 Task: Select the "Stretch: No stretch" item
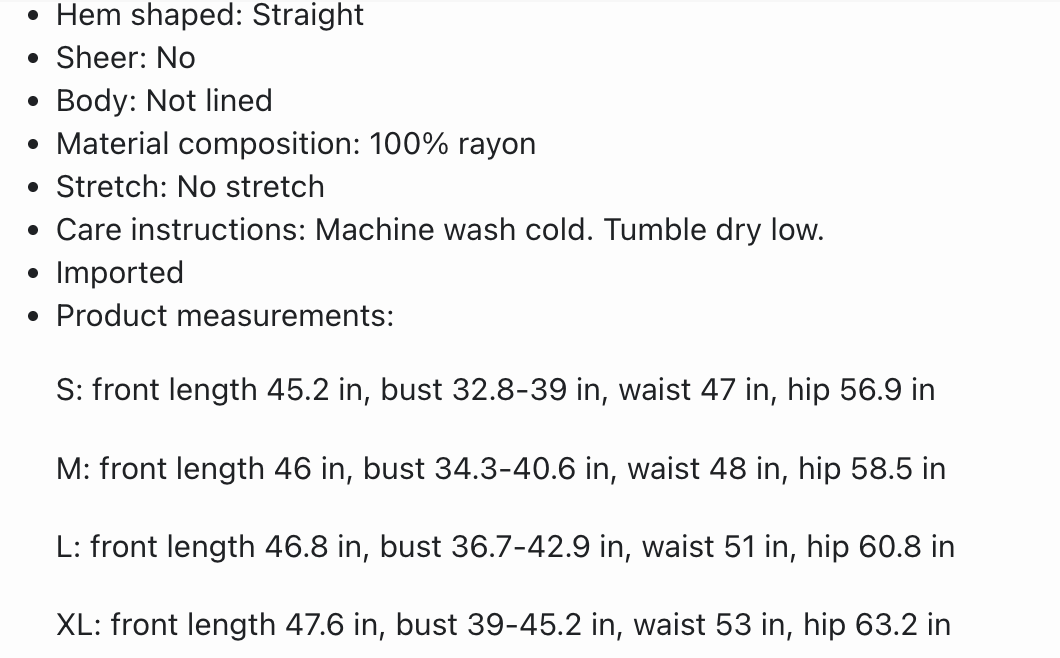point(190,187)
